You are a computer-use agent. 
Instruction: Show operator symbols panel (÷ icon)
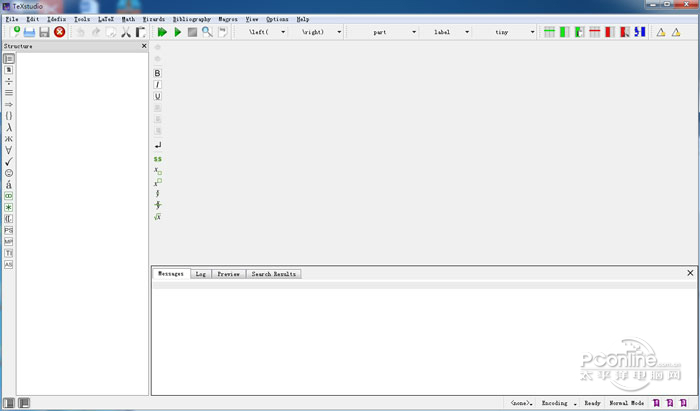point(8,82)
